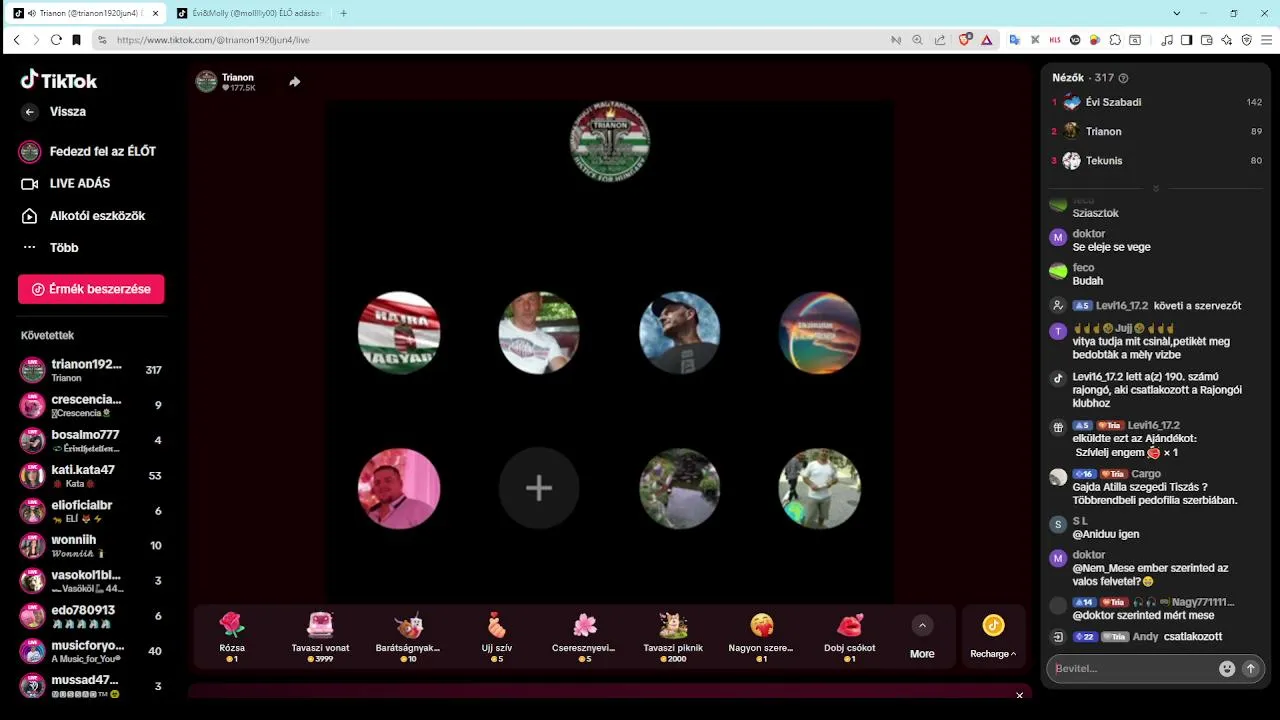Image resolution: width=1280 pixels, height=720 pixels.
Task: Bookmark the page in the browser toolbar
Action: (76, 40)
